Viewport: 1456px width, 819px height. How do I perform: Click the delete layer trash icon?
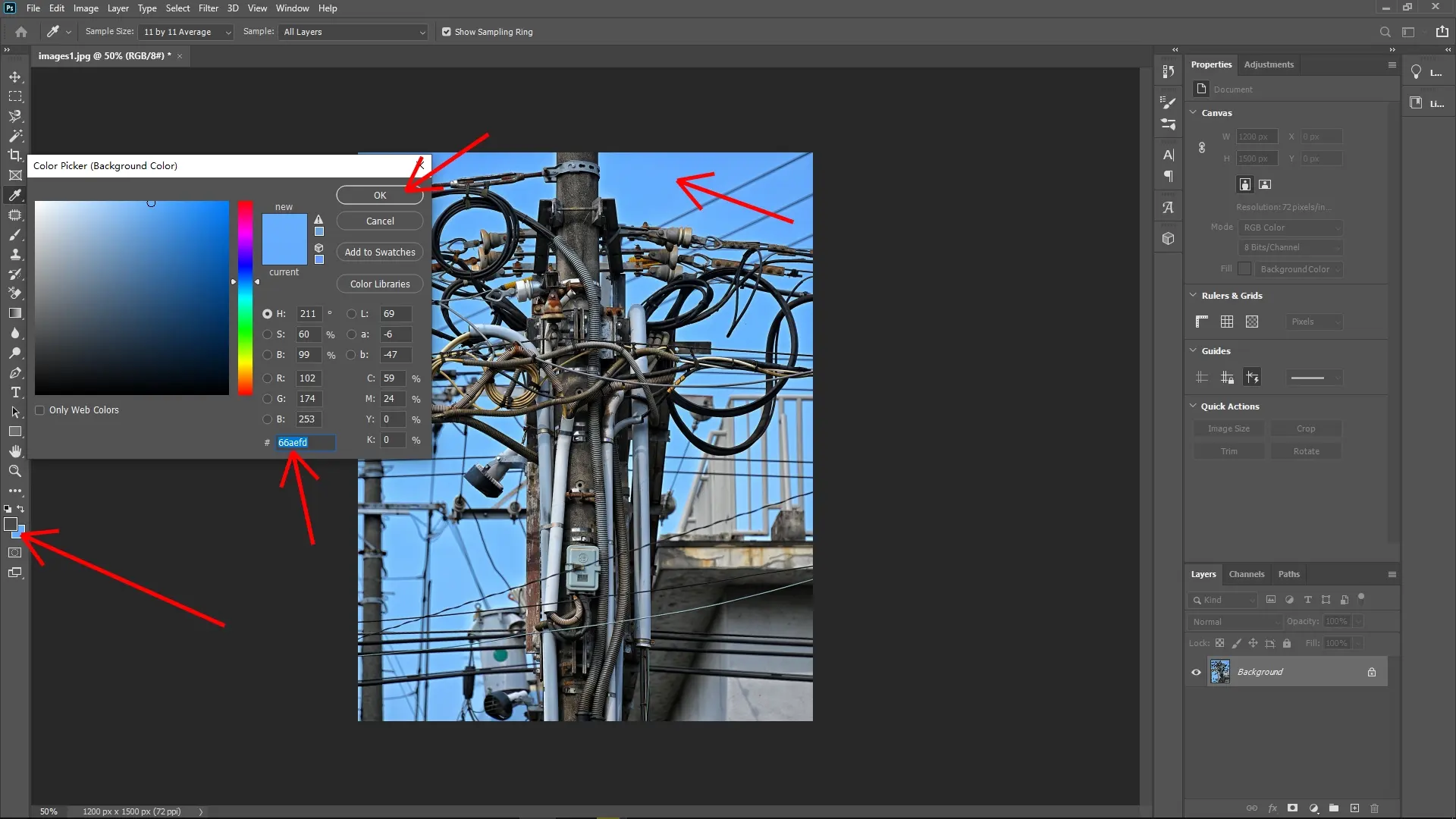point(1374,808)
